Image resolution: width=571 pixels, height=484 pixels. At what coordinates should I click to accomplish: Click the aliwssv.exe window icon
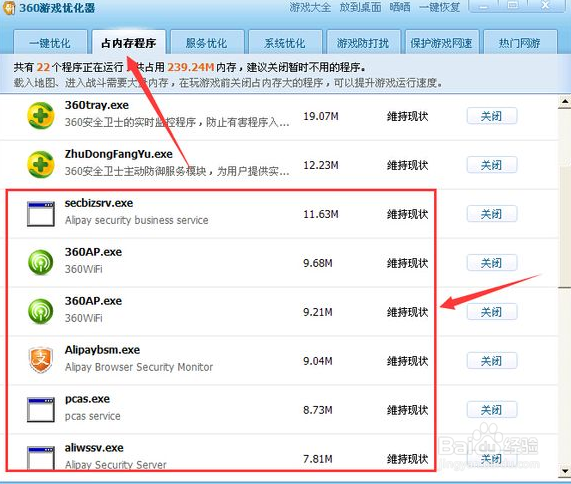pos(41,458)
